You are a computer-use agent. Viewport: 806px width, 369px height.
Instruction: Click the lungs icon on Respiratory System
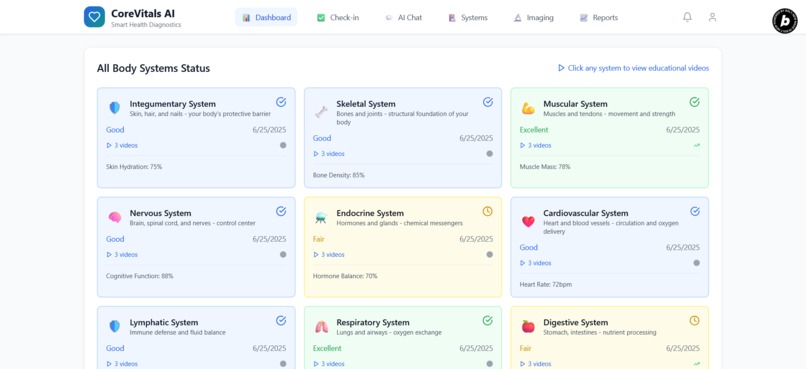pos(321,326)
